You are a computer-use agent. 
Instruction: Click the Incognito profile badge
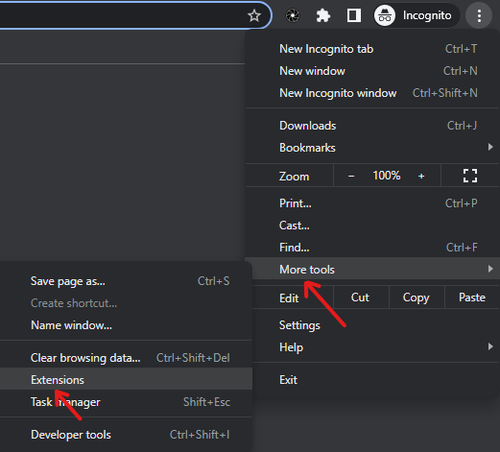(x=416, y=15)
